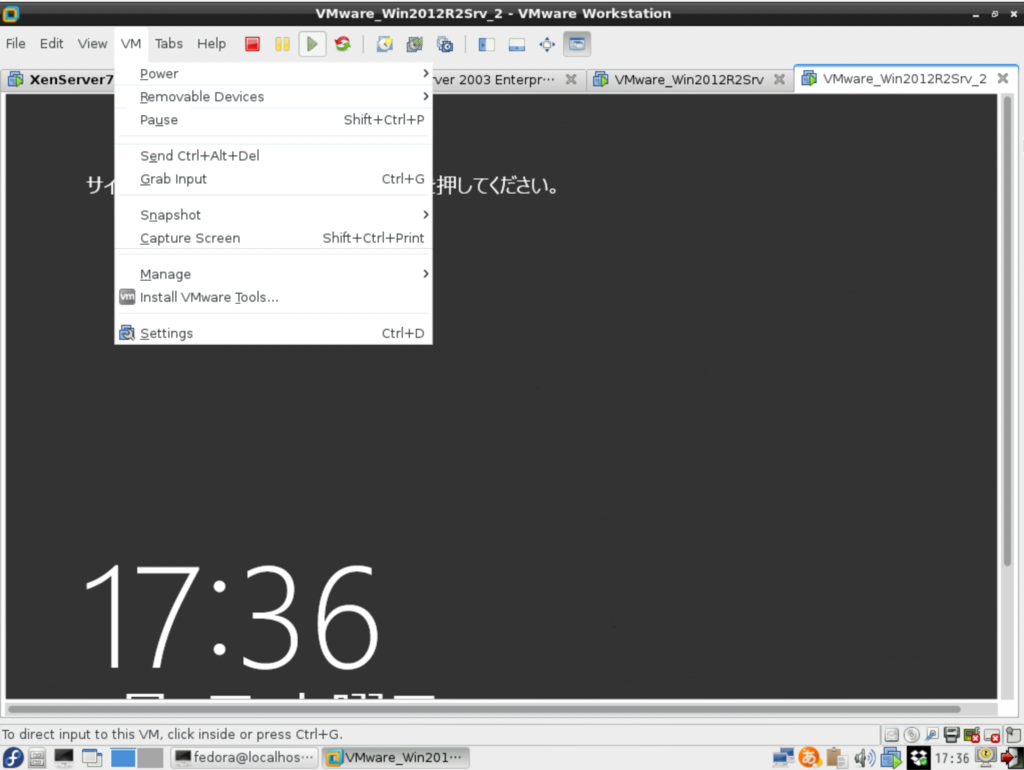Click the VMware Workstation tray icon
Viewport: 1024px width, 770px height.
(891, 758)
